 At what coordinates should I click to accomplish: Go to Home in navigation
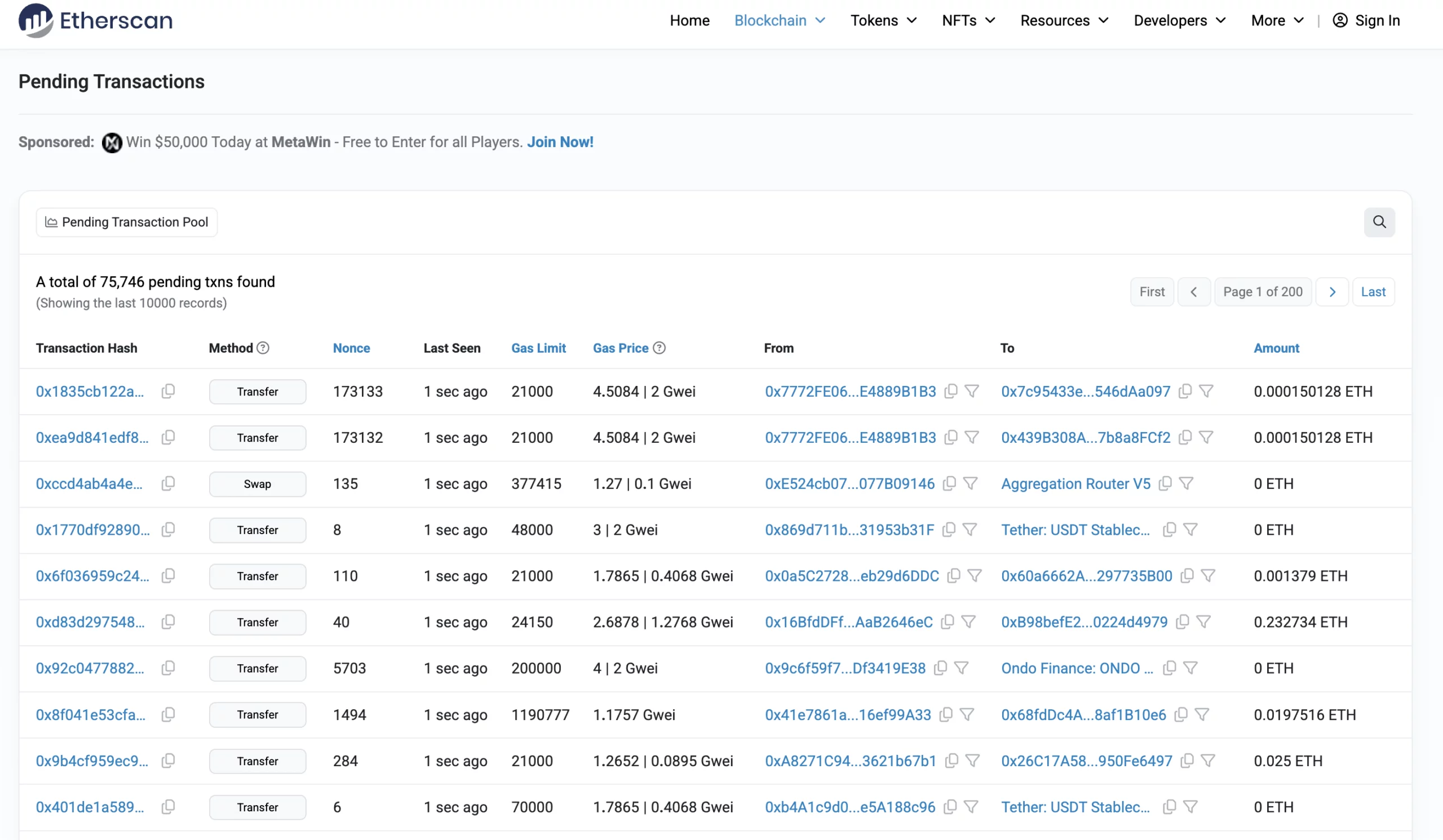tap(689, 21)
